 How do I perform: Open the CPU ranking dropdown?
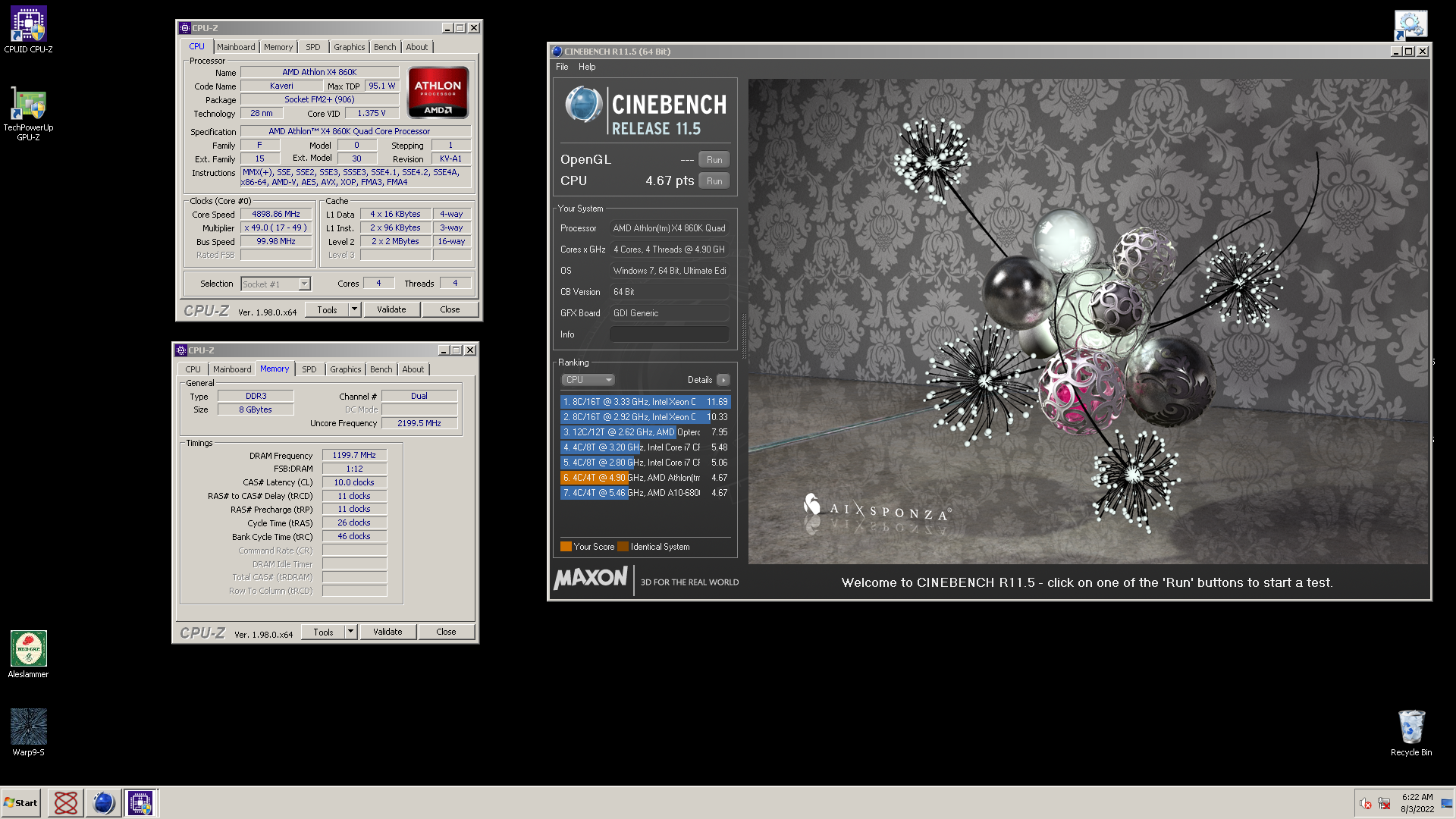tap(588, 380)
